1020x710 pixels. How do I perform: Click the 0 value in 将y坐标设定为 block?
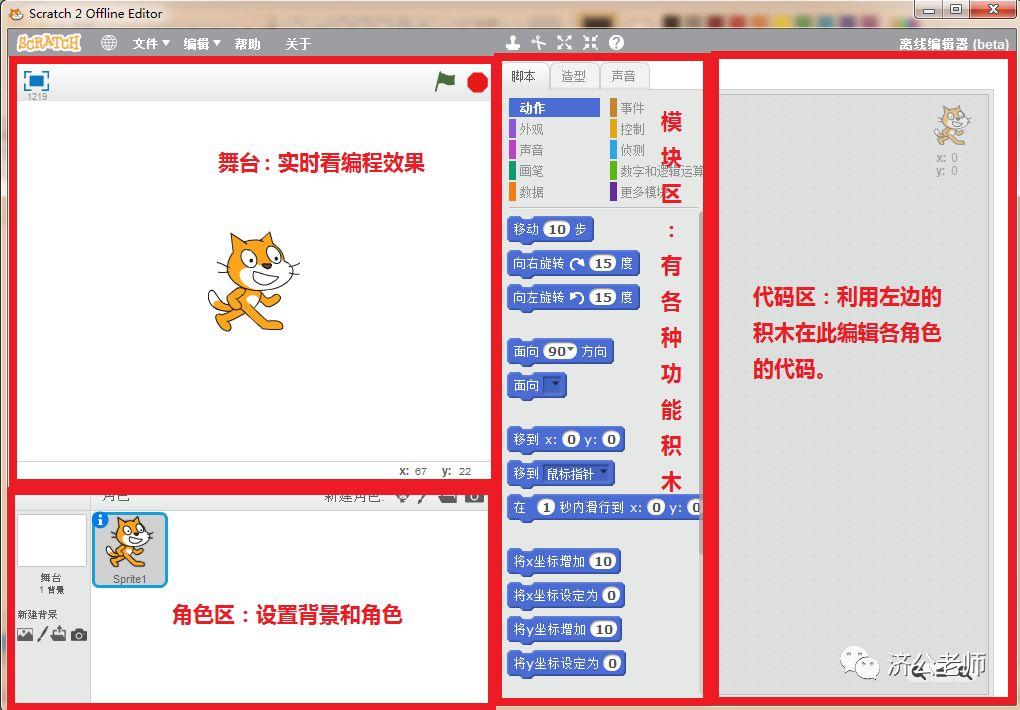pyautogui.click(x=611, y=663)
